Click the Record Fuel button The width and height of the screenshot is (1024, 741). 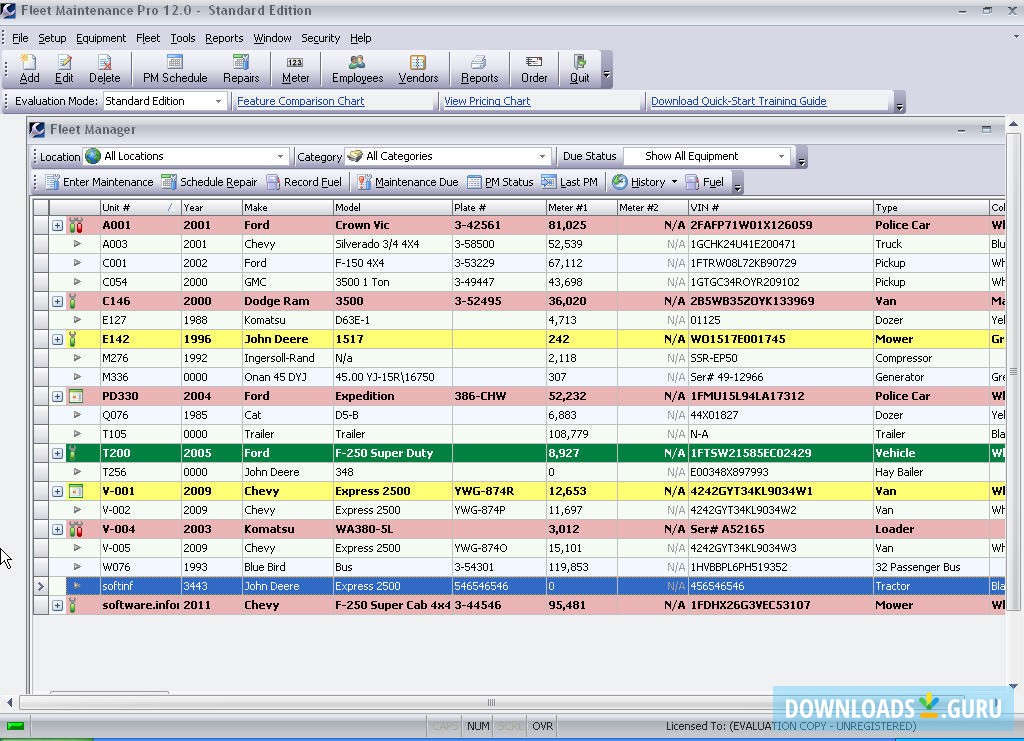304,182
